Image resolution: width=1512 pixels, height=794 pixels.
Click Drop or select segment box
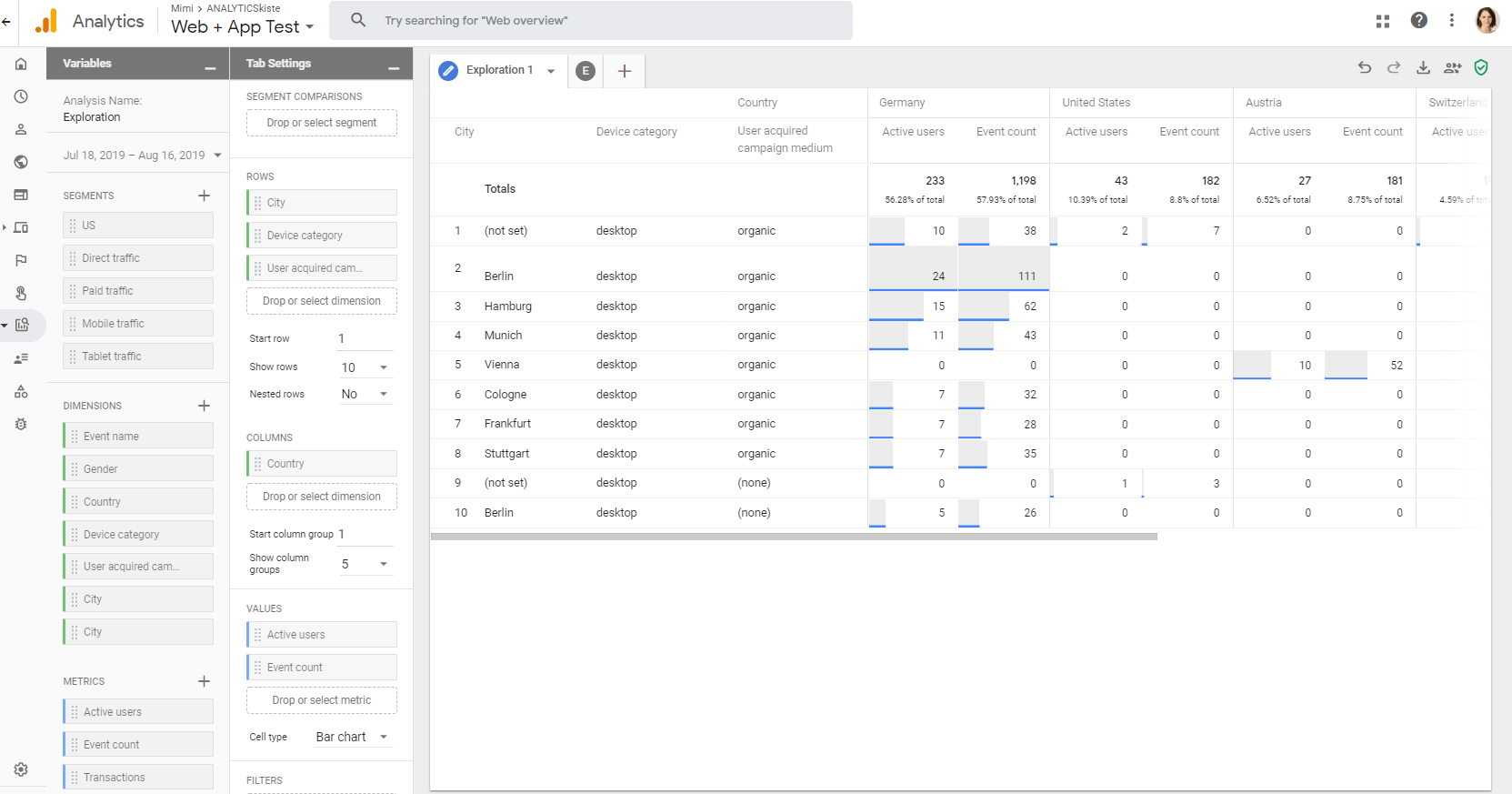tap(321, 123)
